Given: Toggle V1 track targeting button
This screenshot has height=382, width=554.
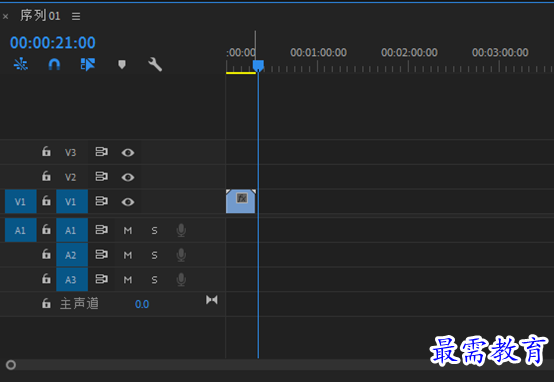Looking at the screenshot, I should tap(72, 201).
